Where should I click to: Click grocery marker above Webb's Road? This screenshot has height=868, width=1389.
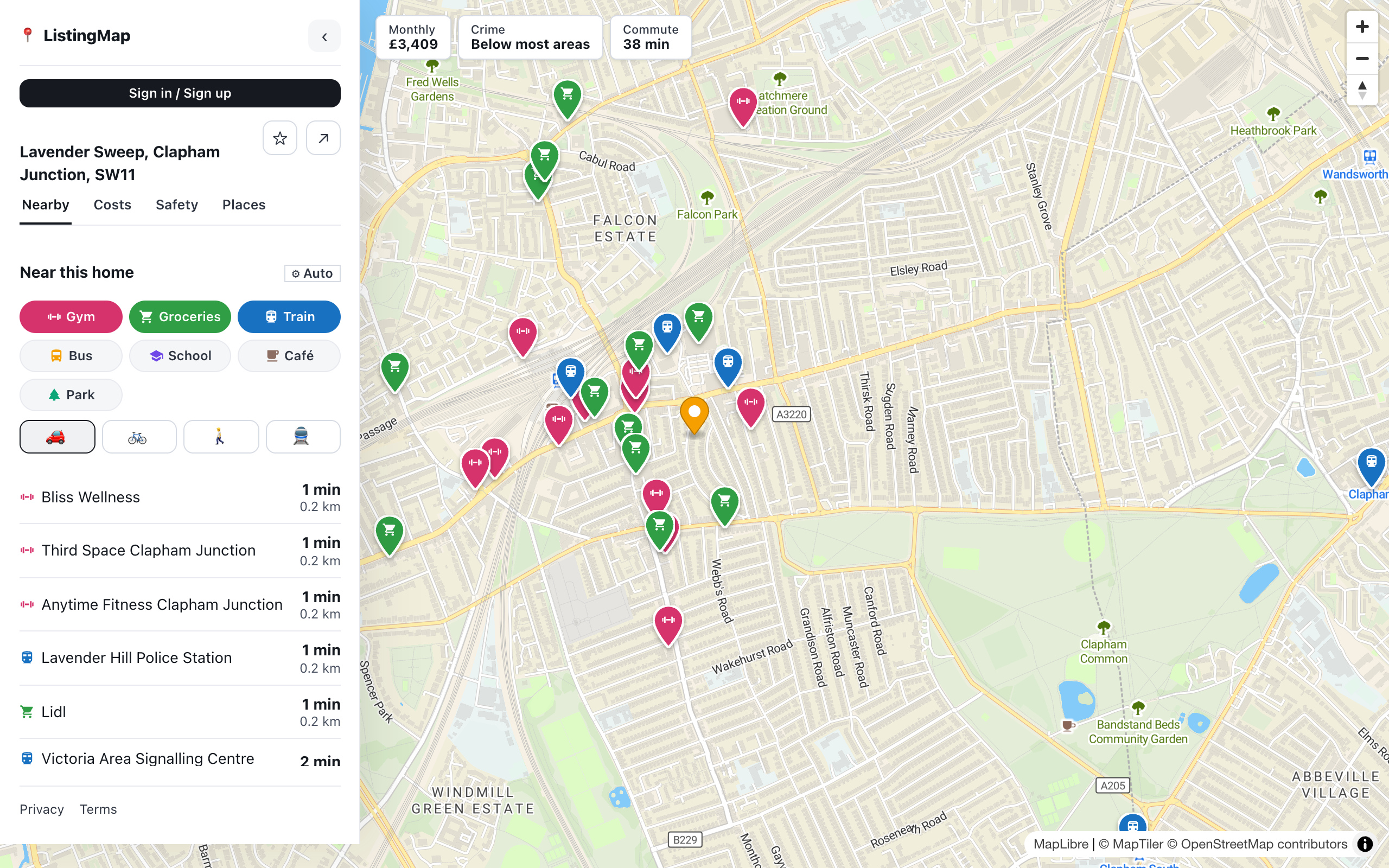(725, 505)
